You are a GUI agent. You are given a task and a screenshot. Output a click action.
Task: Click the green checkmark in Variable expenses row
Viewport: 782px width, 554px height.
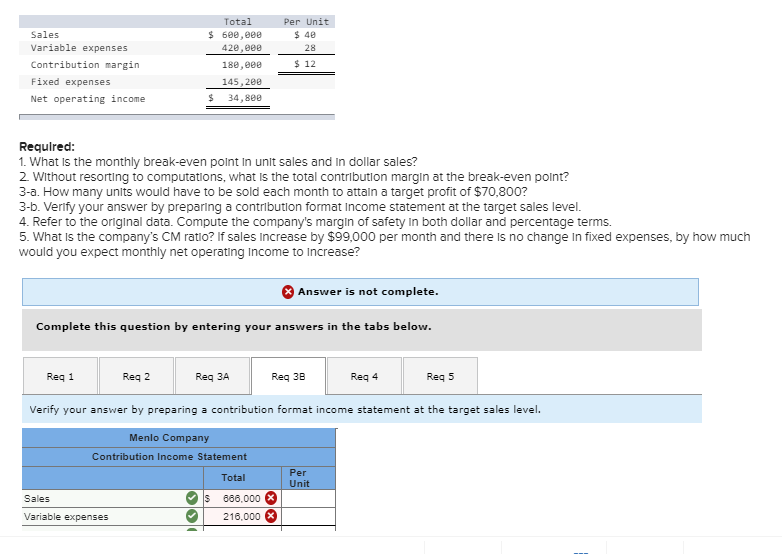tap(192, 516)
